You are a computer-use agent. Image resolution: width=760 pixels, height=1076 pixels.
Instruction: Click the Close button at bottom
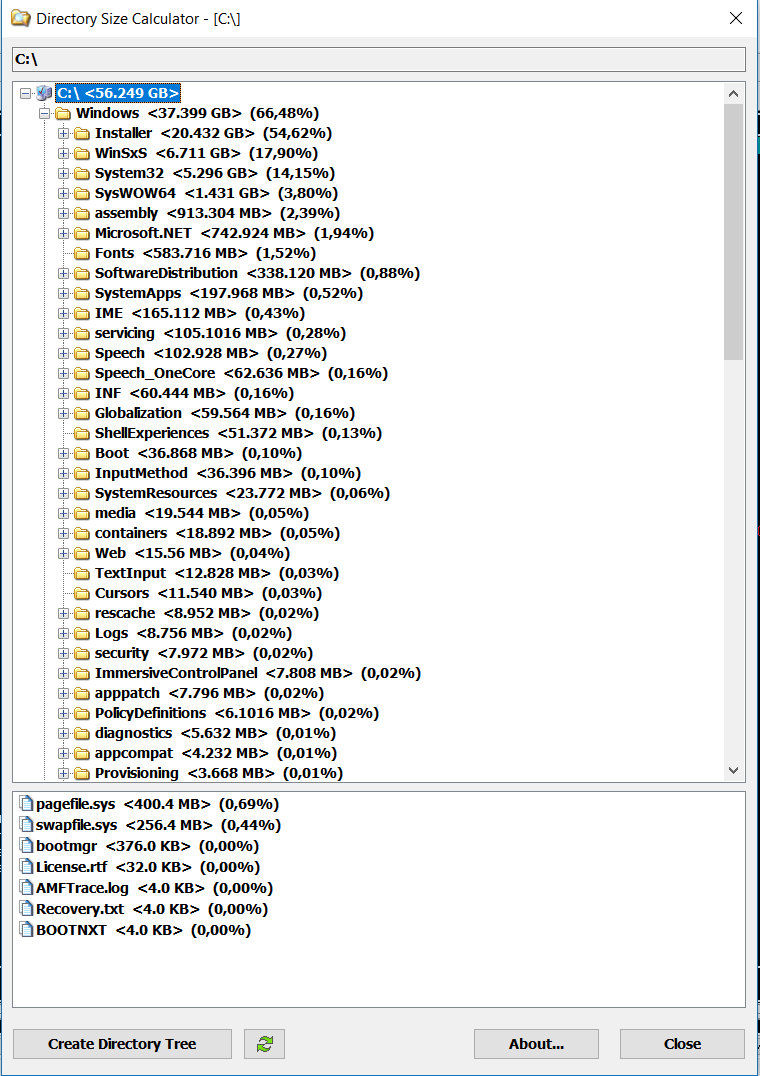pyautogui.click(x=682, y=1044)
